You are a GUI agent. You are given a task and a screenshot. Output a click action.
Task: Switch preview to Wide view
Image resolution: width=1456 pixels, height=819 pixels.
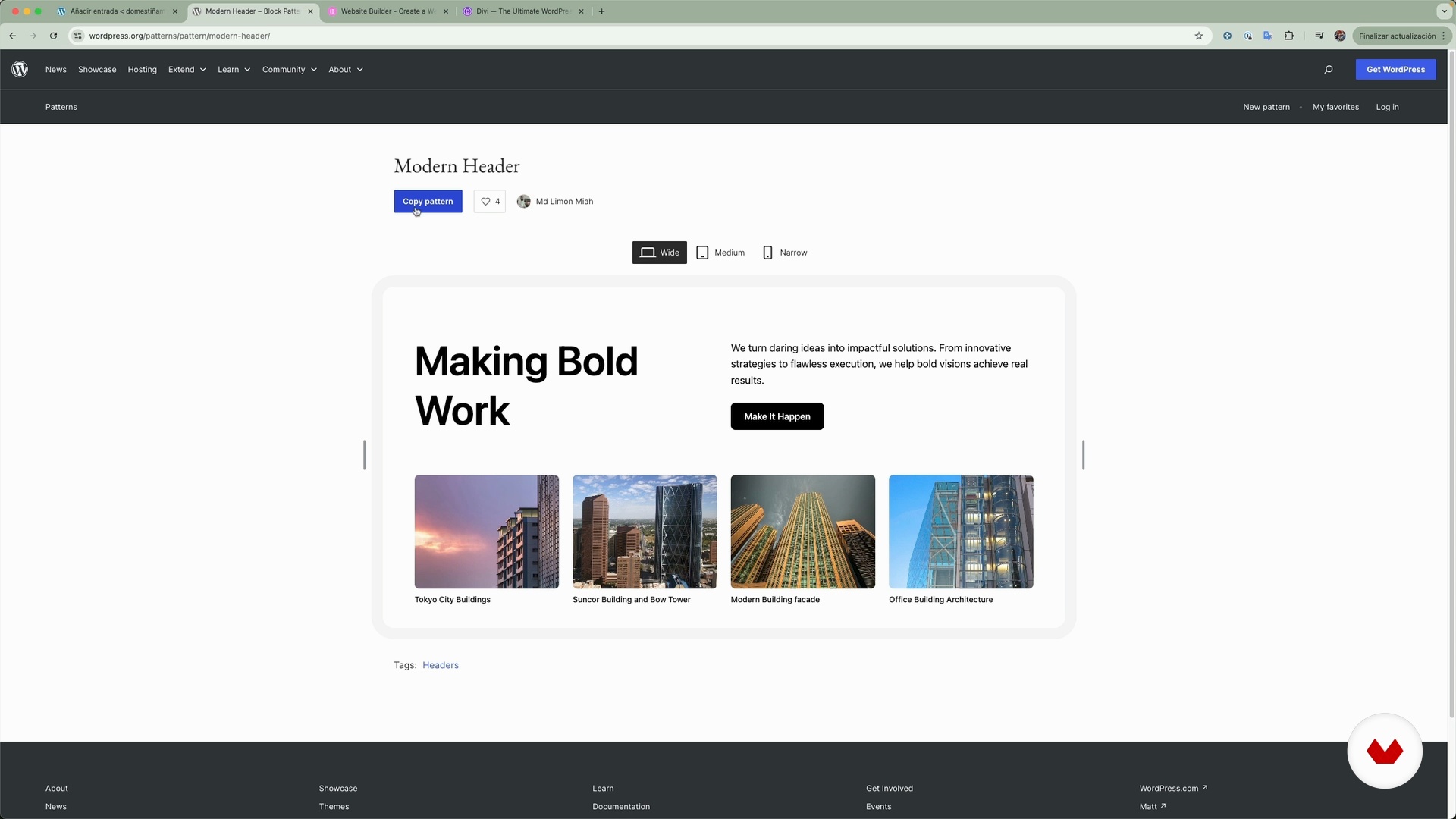point(659,253)
